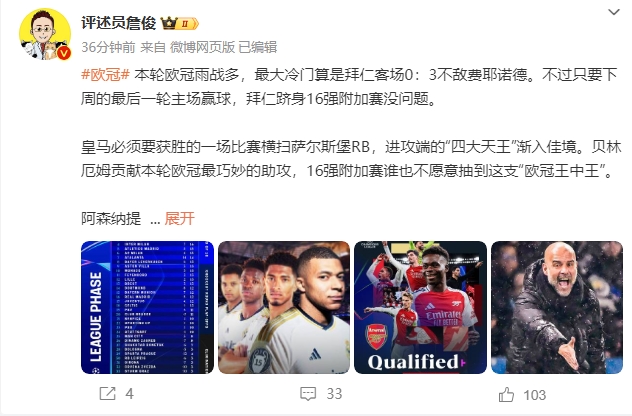
Task: Click the repost share icon
Action: click(107, 394)
